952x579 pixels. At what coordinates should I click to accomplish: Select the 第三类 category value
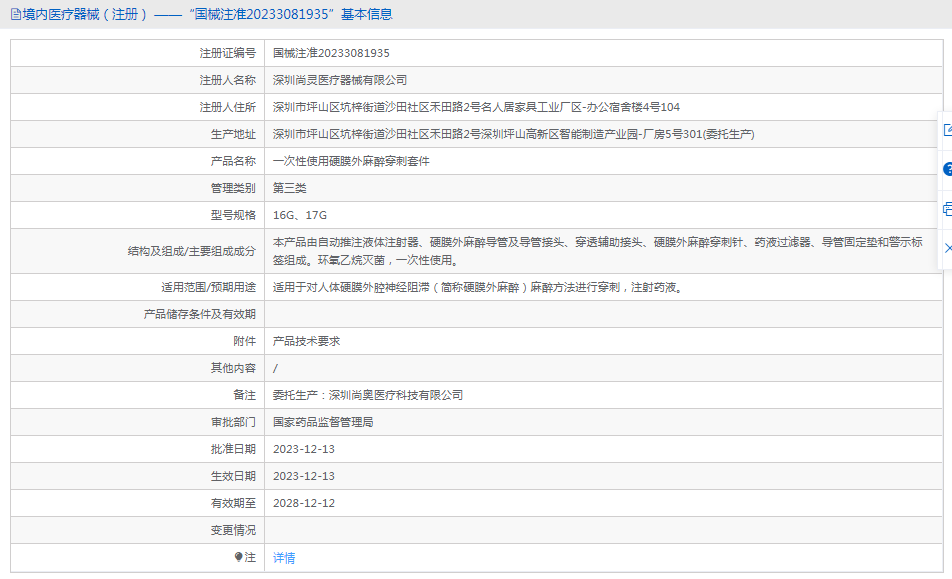290,188
